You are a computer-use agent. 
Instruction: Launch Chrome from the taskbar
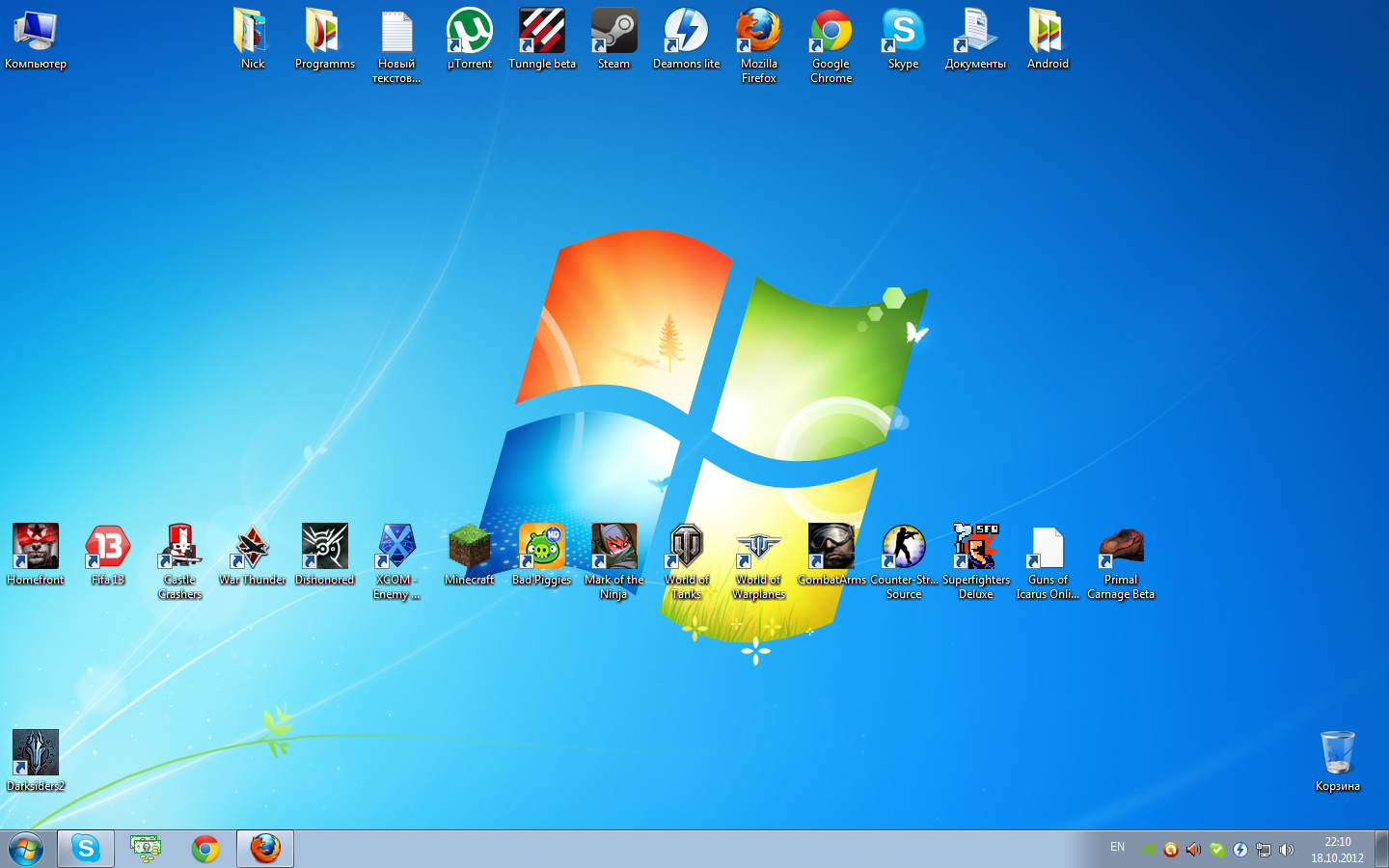coord(205,849)
